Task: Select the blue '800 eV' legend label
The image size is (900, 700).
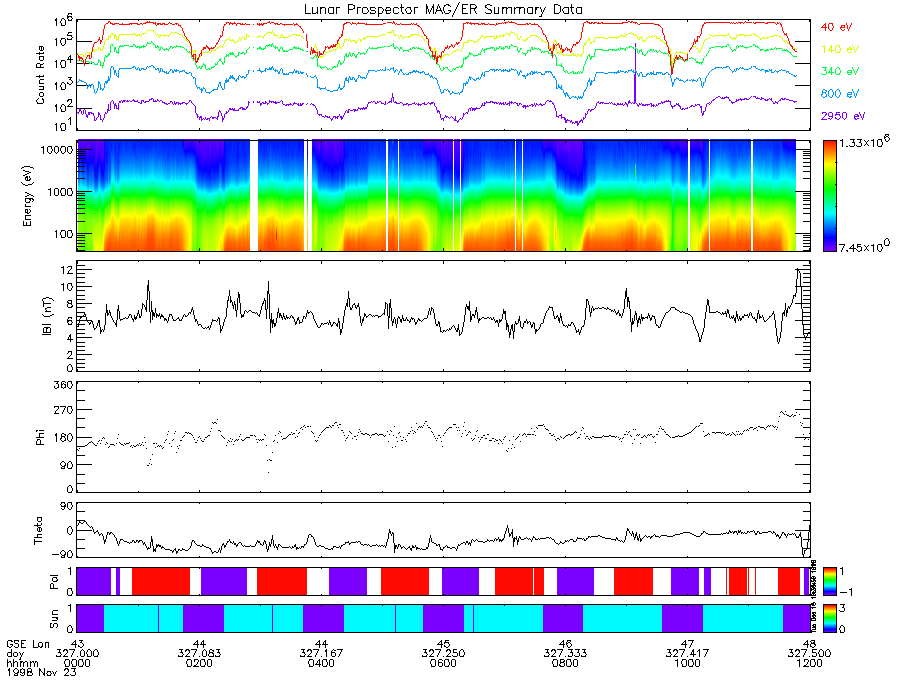Action: point(840,94)
